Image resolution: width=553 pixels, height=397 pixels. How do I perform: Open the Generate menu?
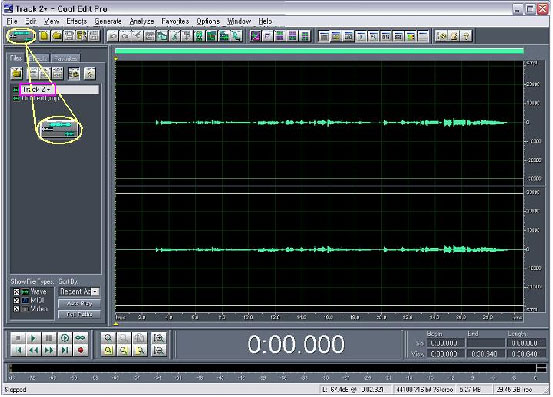coord(108,21)
